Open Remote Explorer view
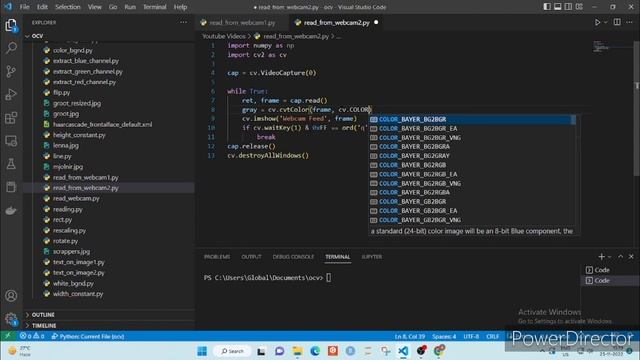Viewport: 640px width, 360px height. [11, 141]
